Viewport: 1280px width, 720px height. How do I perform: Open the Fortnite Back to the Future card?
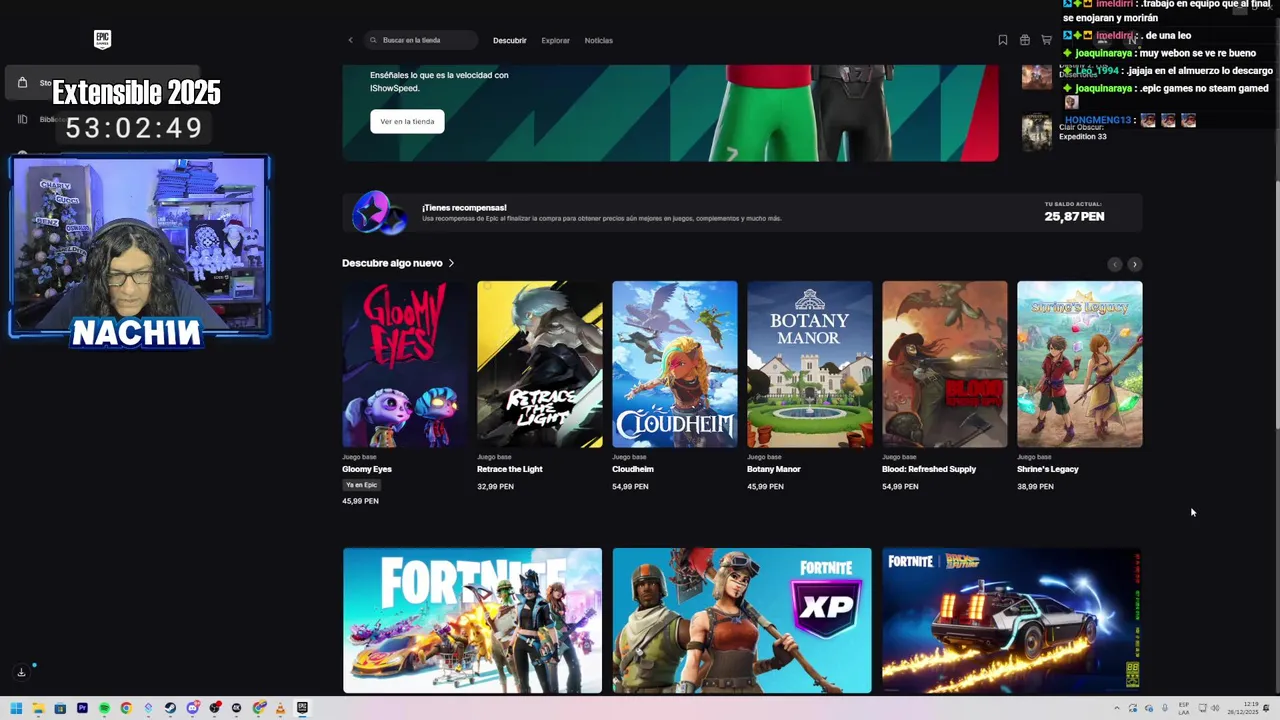click(x=1011, y=620)
